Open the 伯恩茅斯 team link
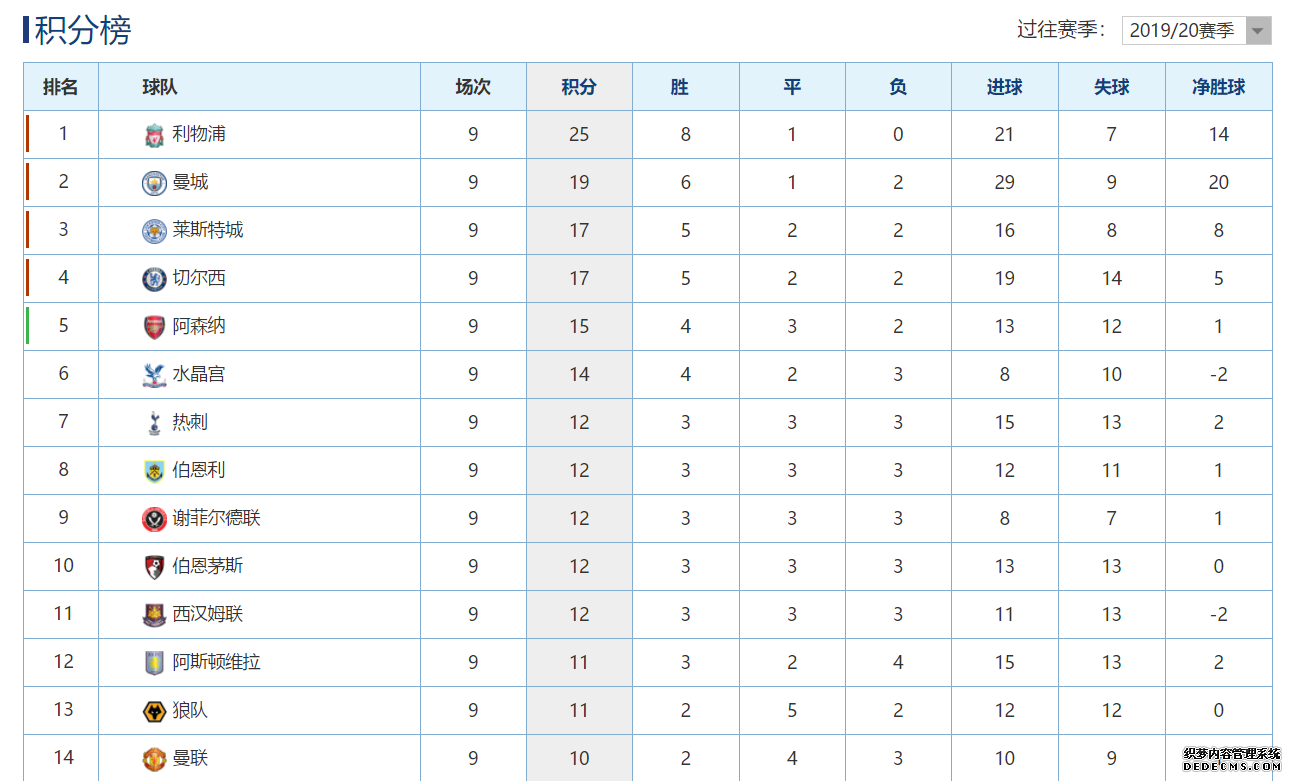This screenshot has width=1292, height=781. pos(207,566)
